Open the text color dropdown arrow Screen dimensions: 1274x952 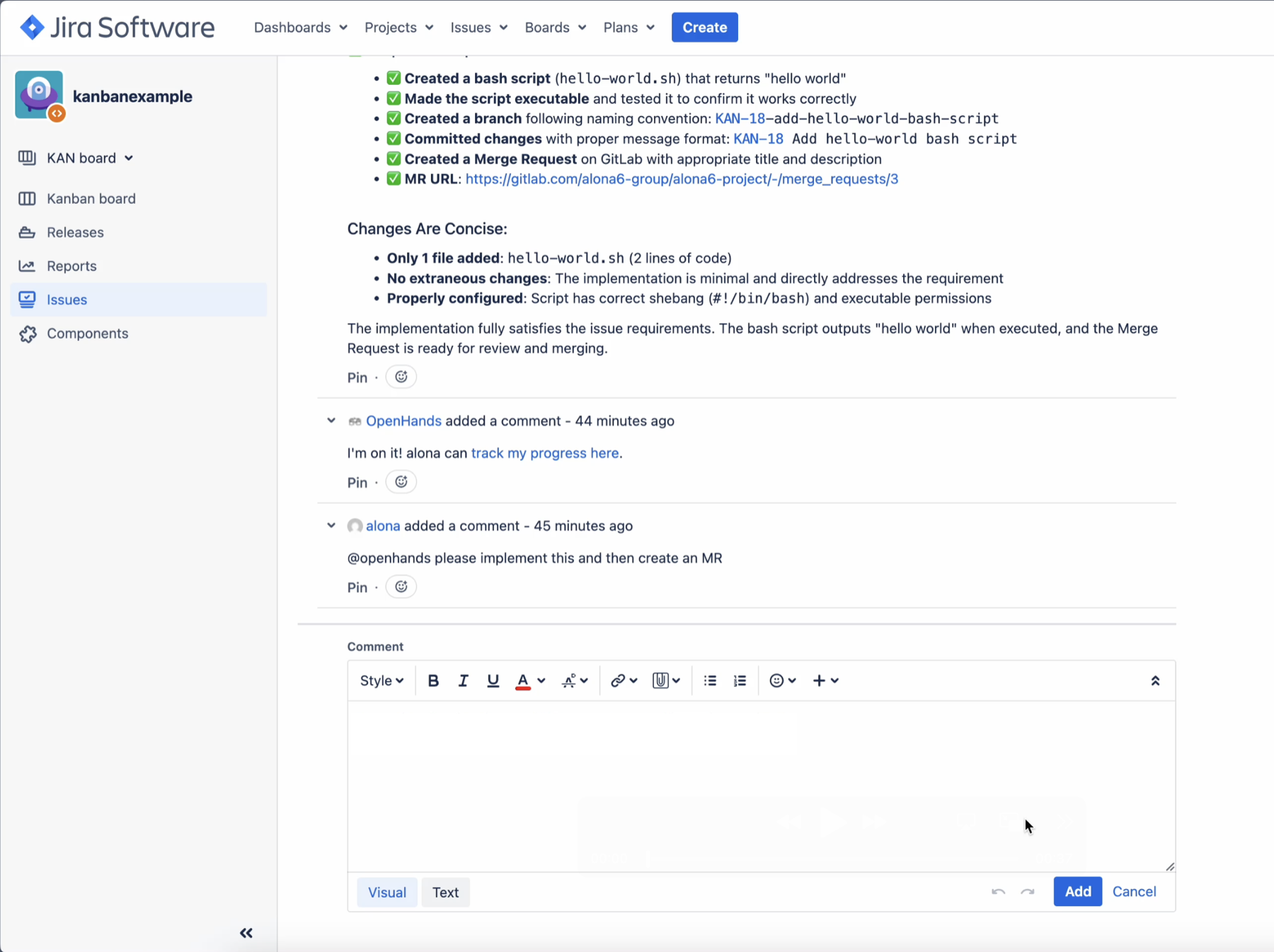(x=541, y=680)
